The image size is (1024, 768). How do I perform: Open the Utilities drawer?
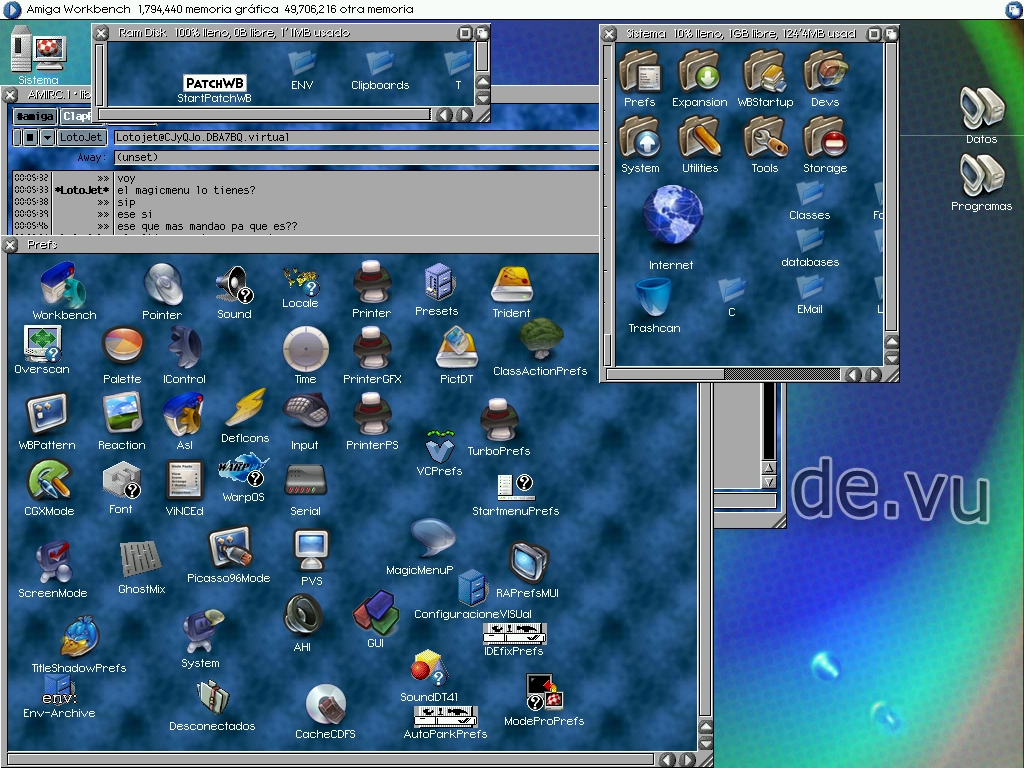coord(700,138)
